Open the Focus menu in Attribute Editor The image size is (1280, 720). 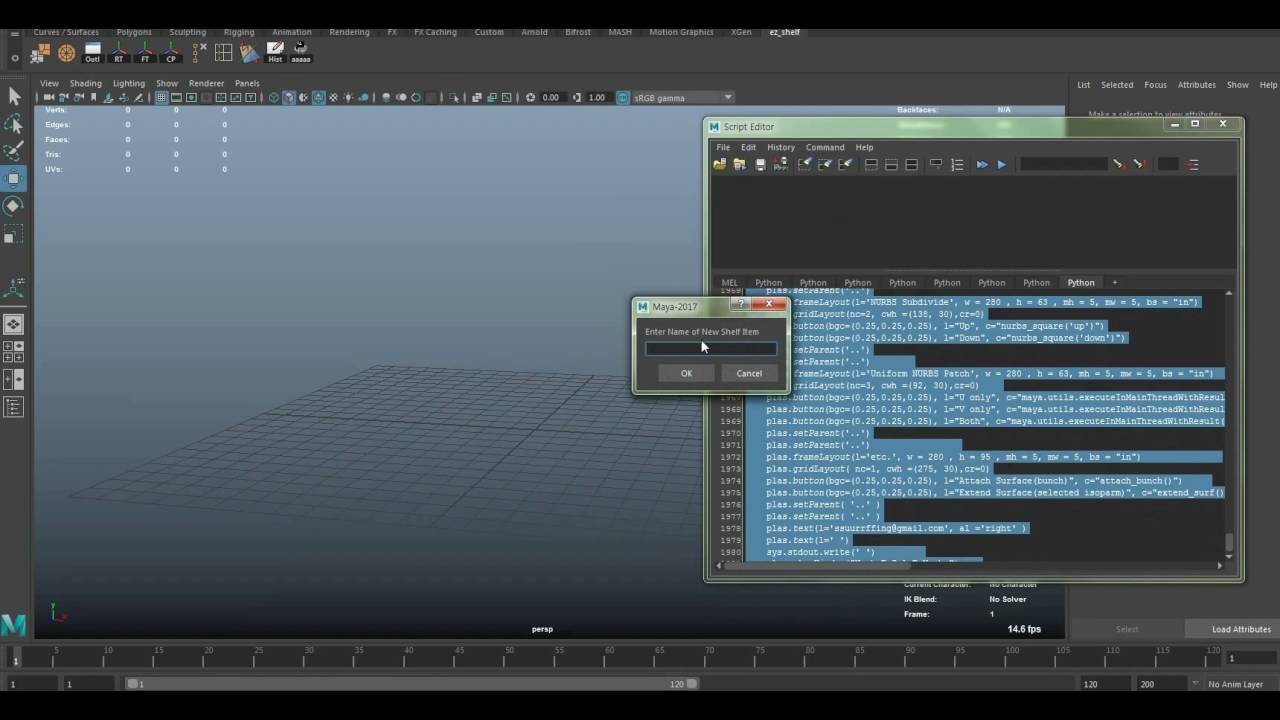pos(1155,85)
